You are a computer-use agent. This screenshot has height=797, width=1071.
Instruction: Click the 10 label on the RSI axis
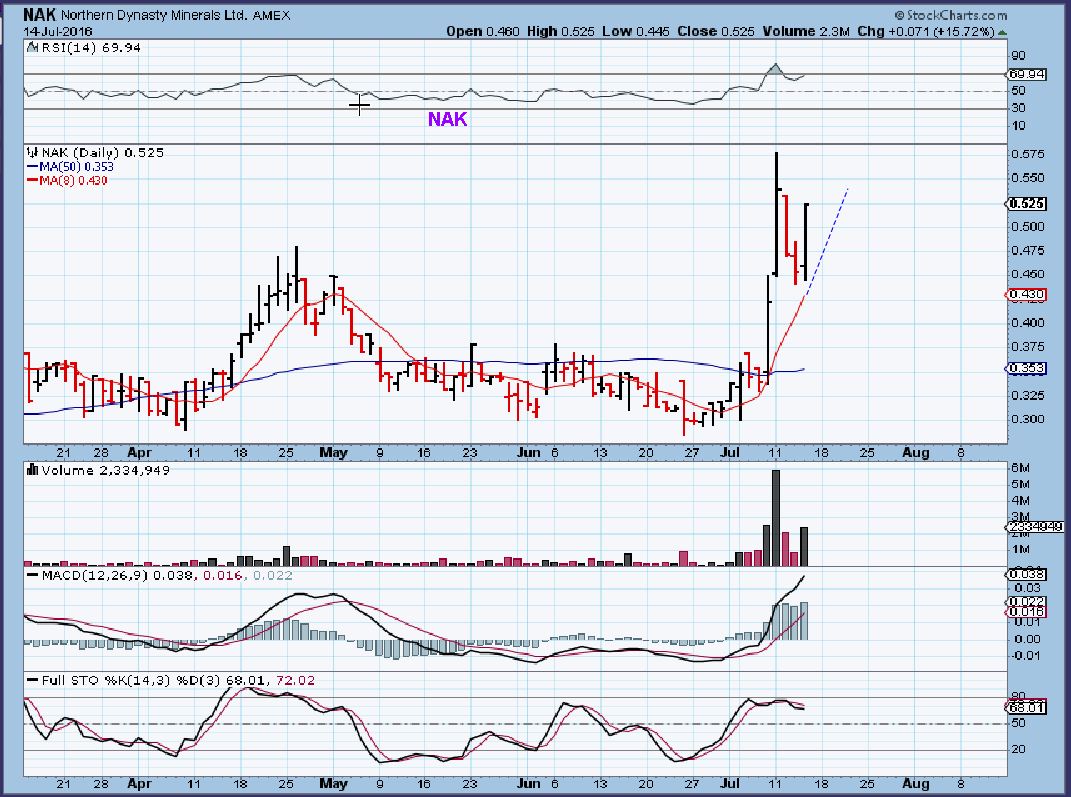(x=1018, y=126)
